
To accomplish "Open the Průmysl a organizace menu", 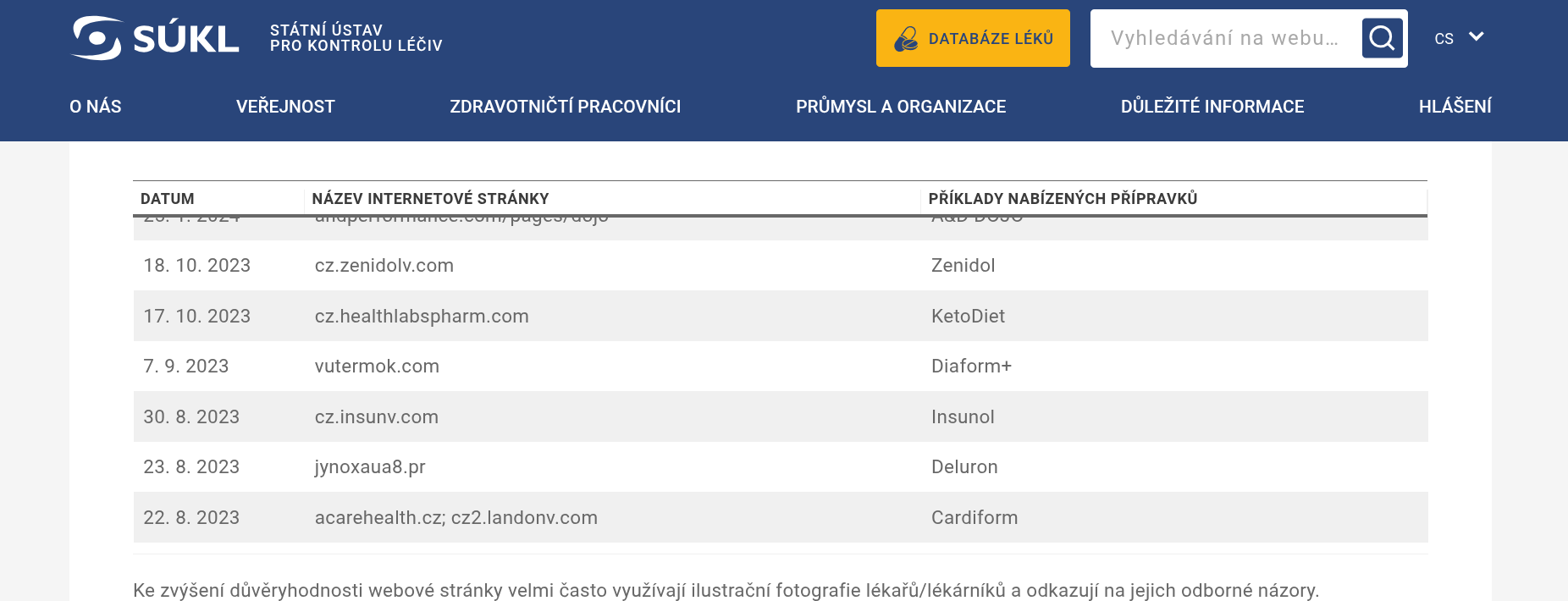I will 901,107.
